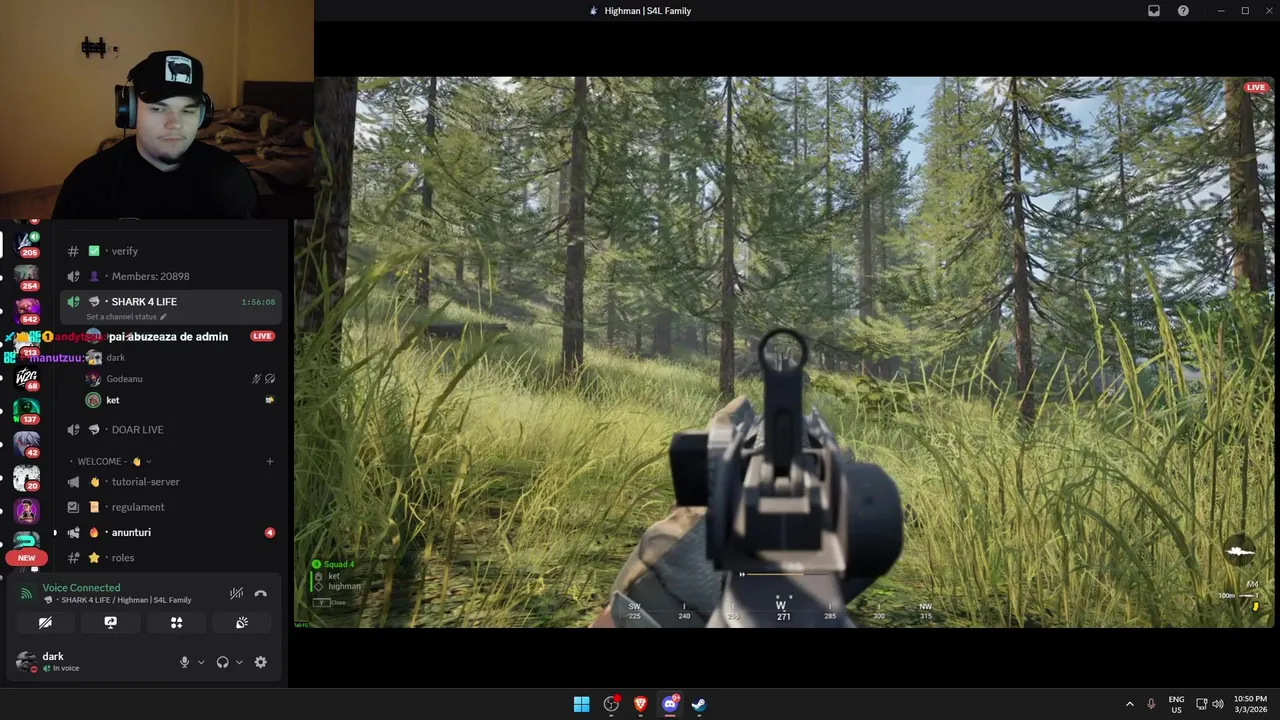Turn on camera button

(x=45, y=622)
